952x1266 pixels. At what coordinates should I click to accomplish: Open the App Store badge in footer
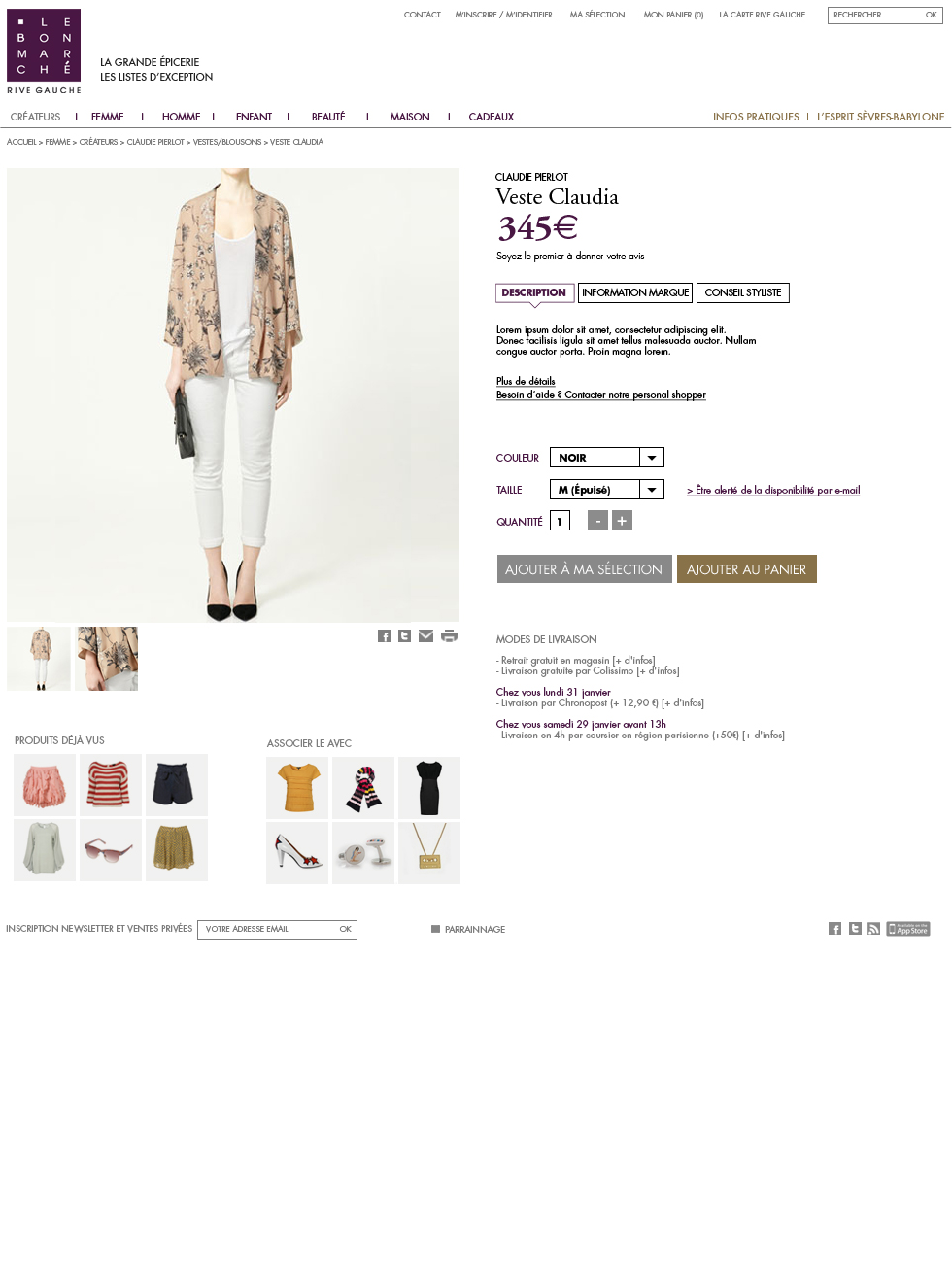click(908, 929)
